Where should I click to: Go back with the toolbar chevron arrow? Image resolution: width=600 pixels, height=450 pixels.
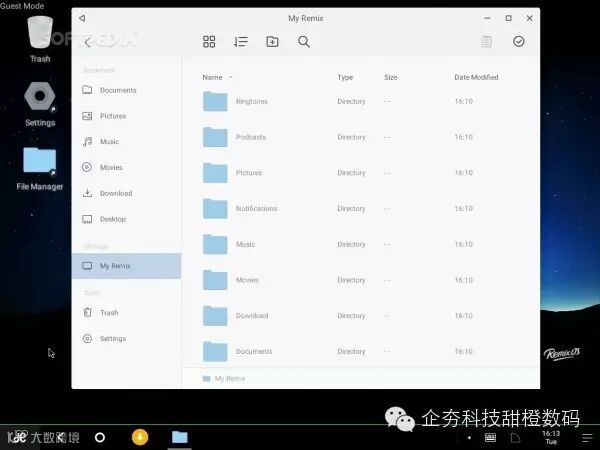pos(88,42)
